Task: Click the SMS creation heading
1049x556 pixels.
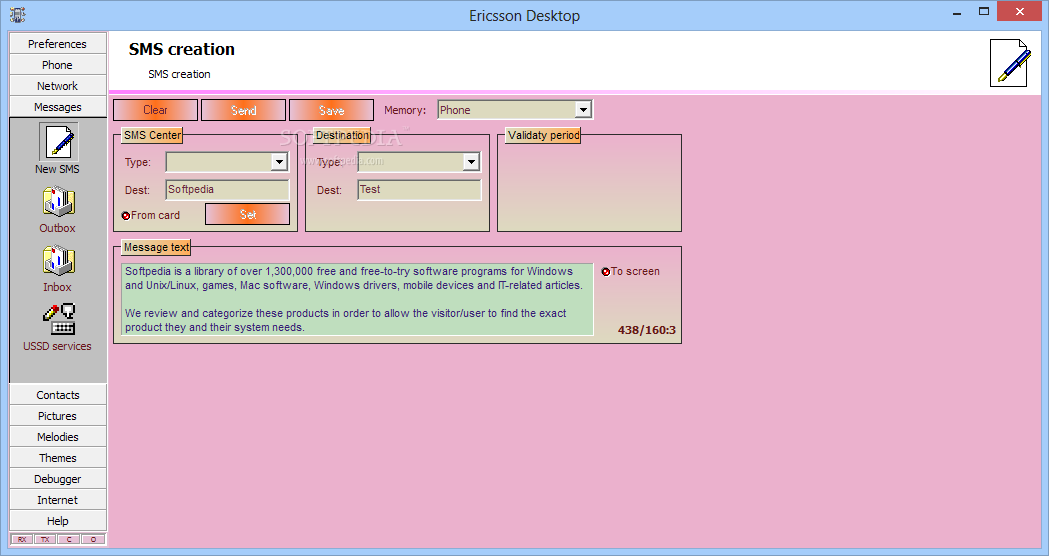Action: (x=182, y=50)
